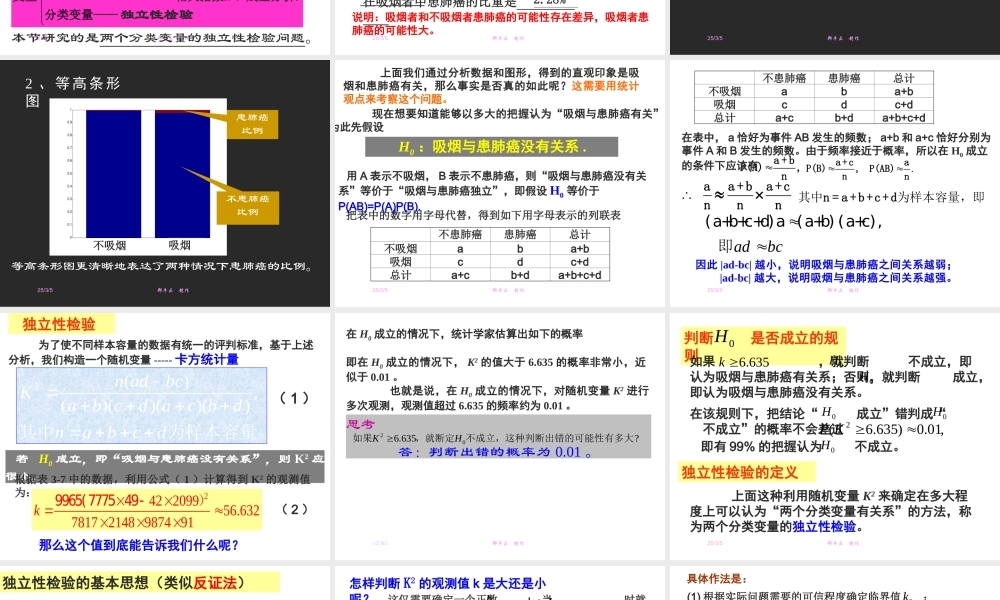
Task: Select the 独立性检验的基本思想 slide thumbnail
Action: (x=165, y=583)
